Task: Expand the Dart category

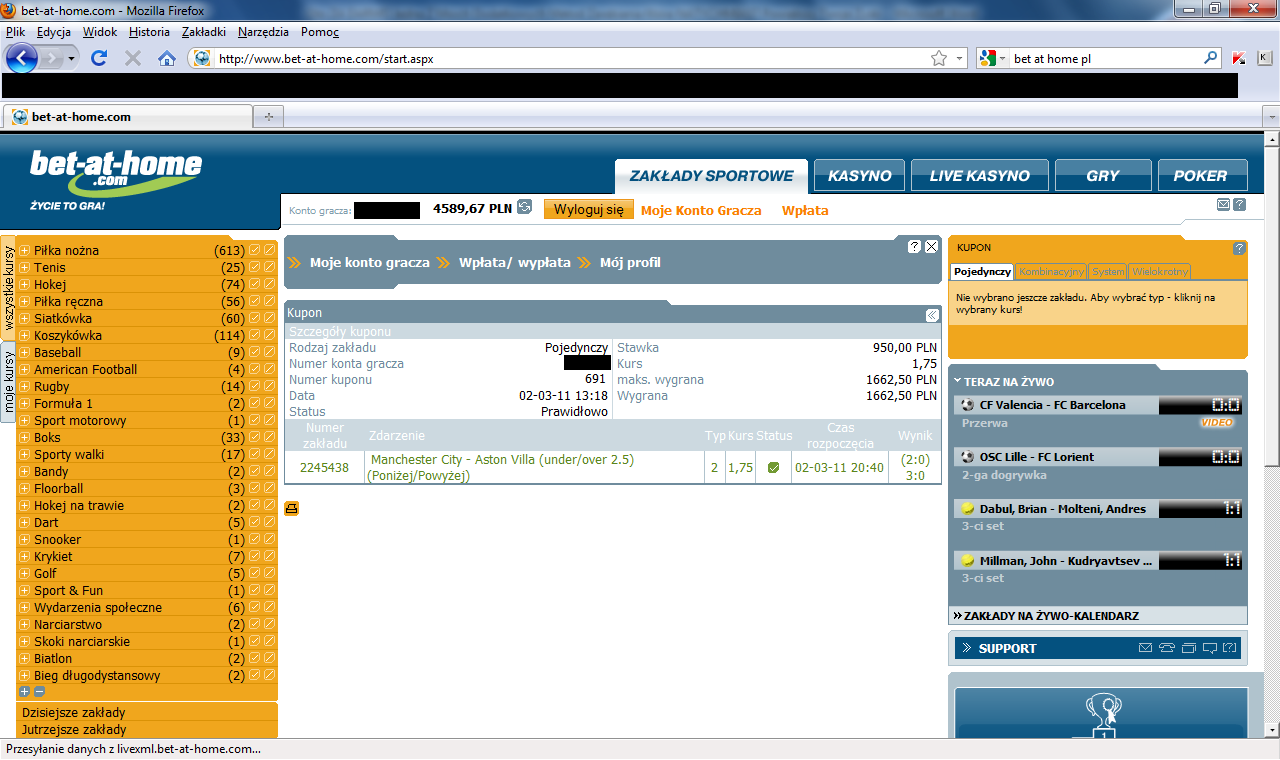Action: click(25, 522)
